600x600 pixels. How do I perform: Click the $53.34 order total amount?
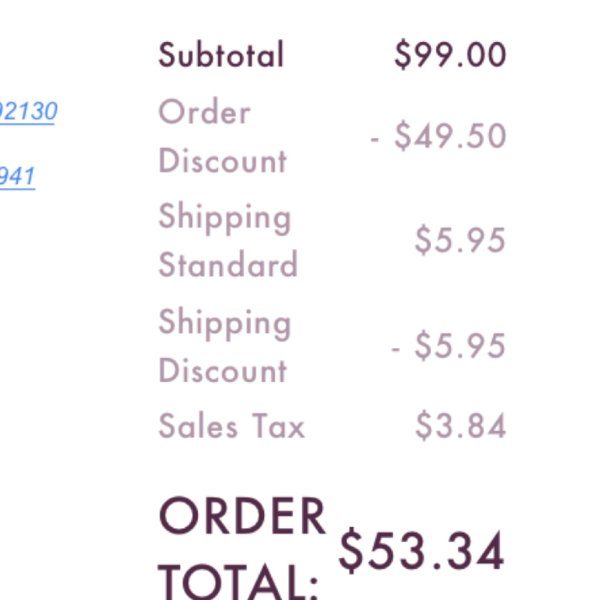click(x=421, y=551)
